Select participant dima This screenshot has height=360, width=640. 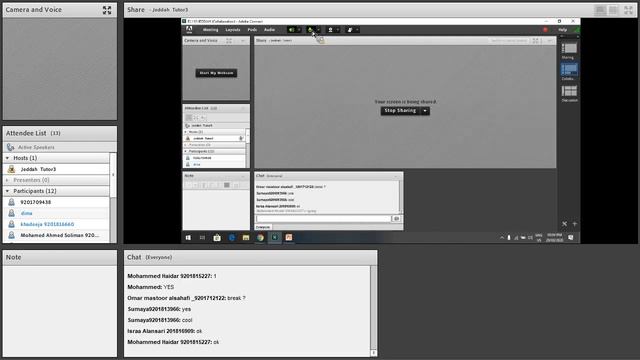point(56,213)
